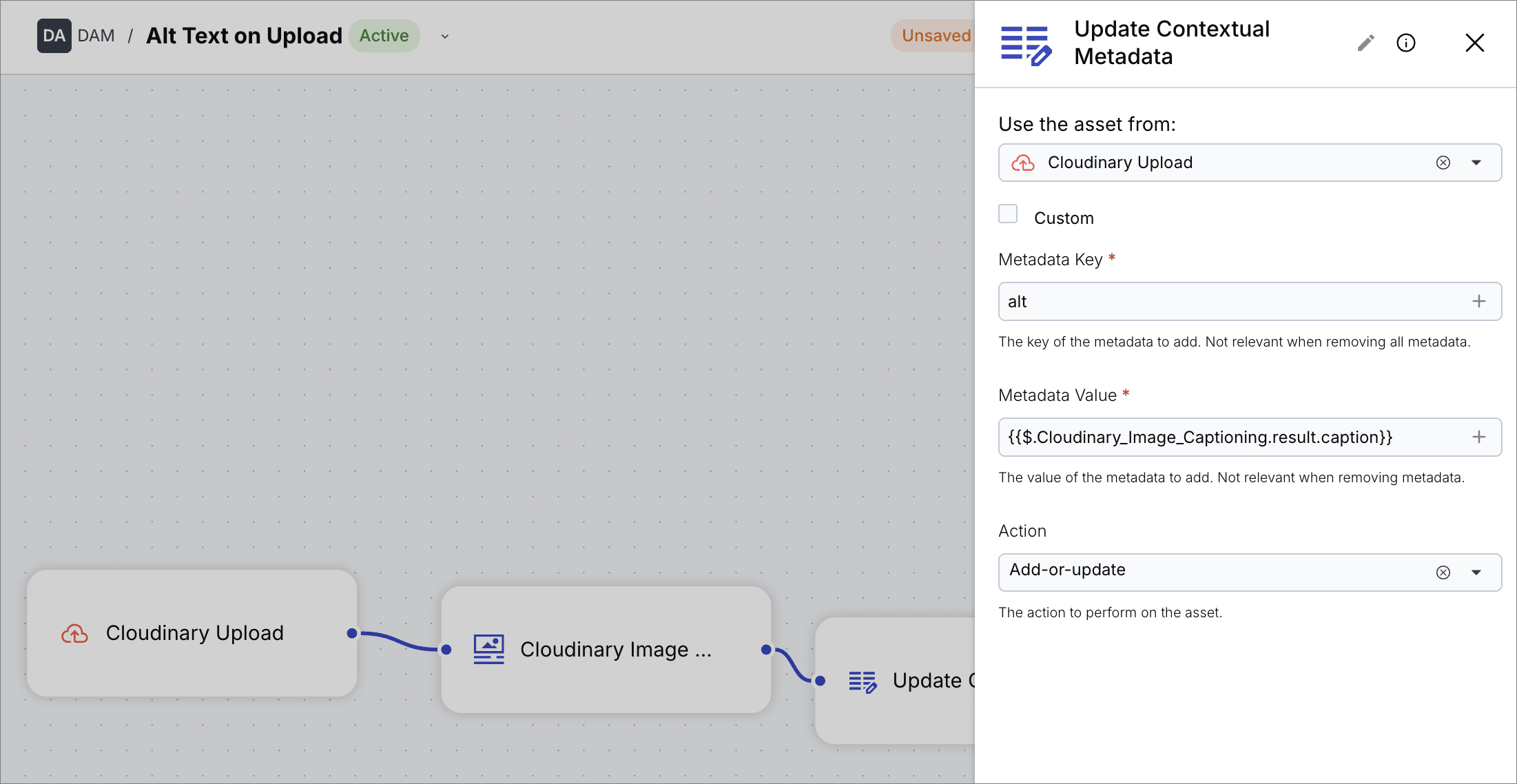The image size is (1517, 784).
Task: Click the Custom checkbox label
Action: click(x=1064, y=218)
